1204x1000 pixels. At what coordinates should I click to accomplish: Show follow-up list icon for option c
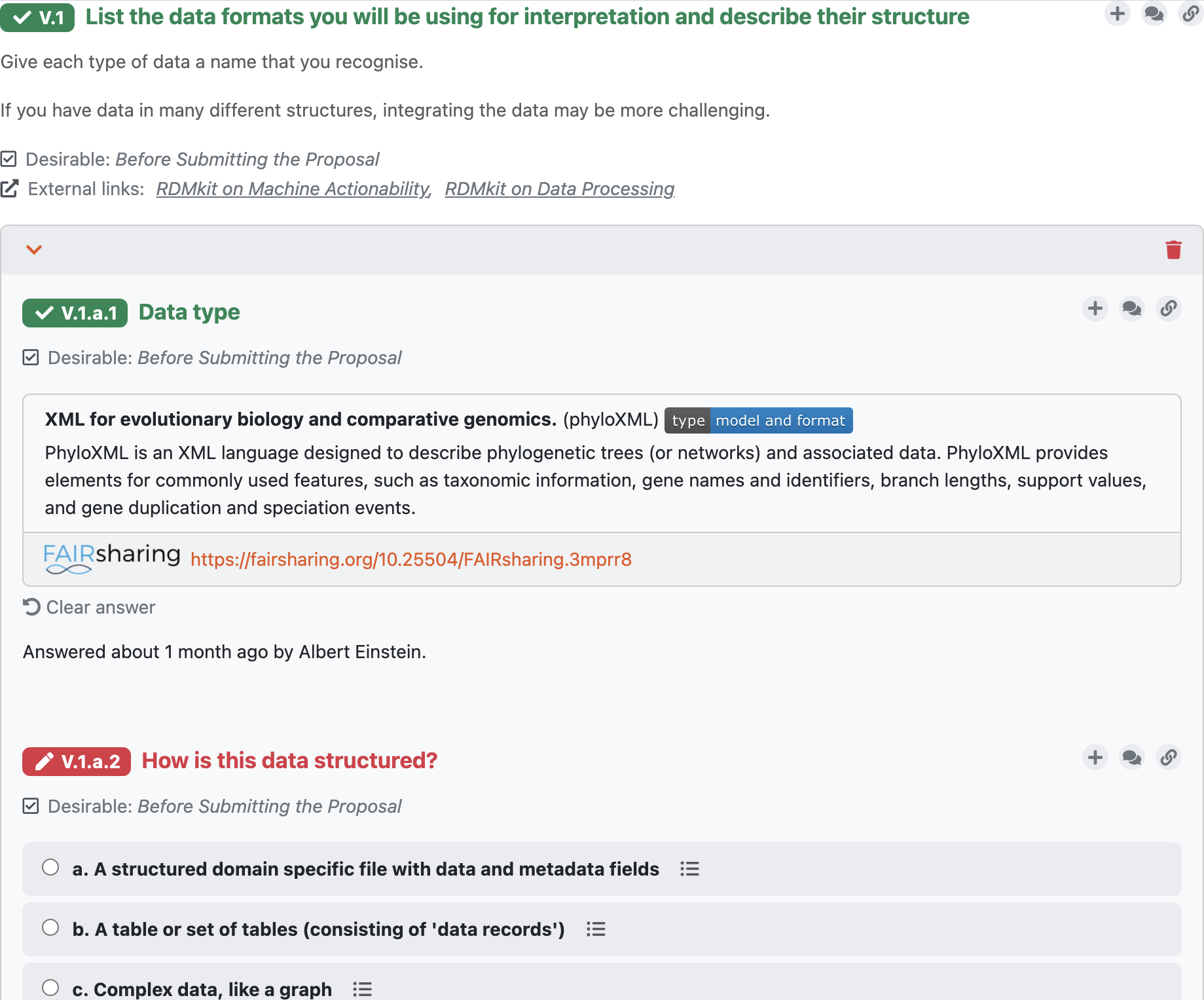click(362, 990)
